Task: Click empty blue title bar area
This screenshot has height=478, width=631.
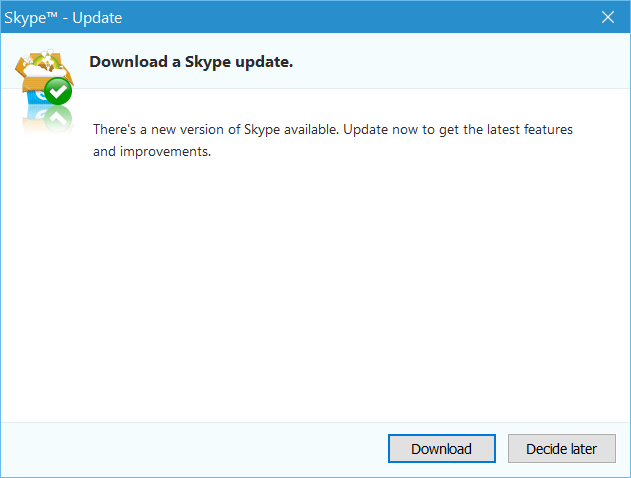Action: click(x=350, y=17)
